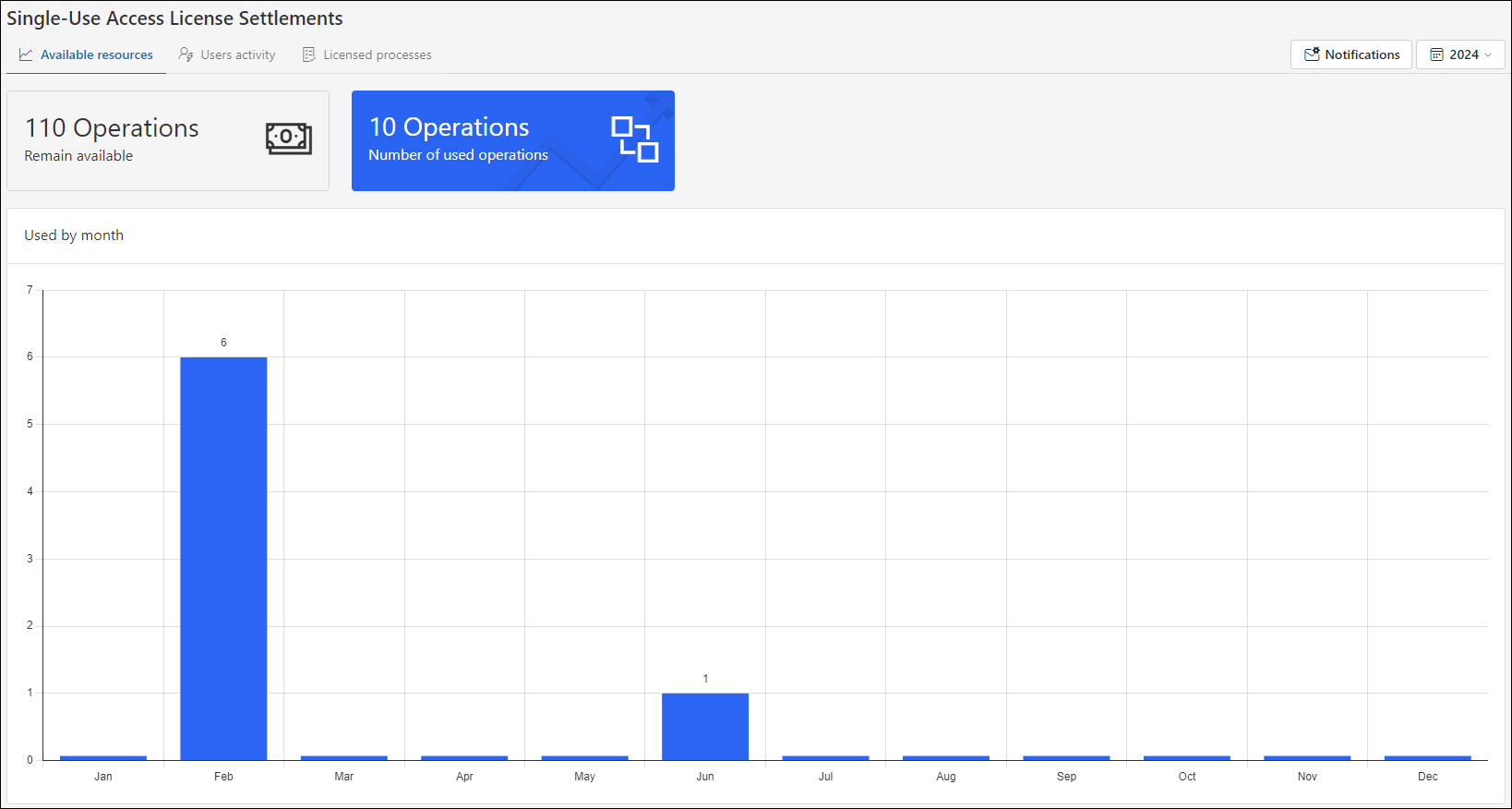This screenshot has height=809, width=1512.
Task: Select the 10 Operations blue card text
Action: (450, 127)
